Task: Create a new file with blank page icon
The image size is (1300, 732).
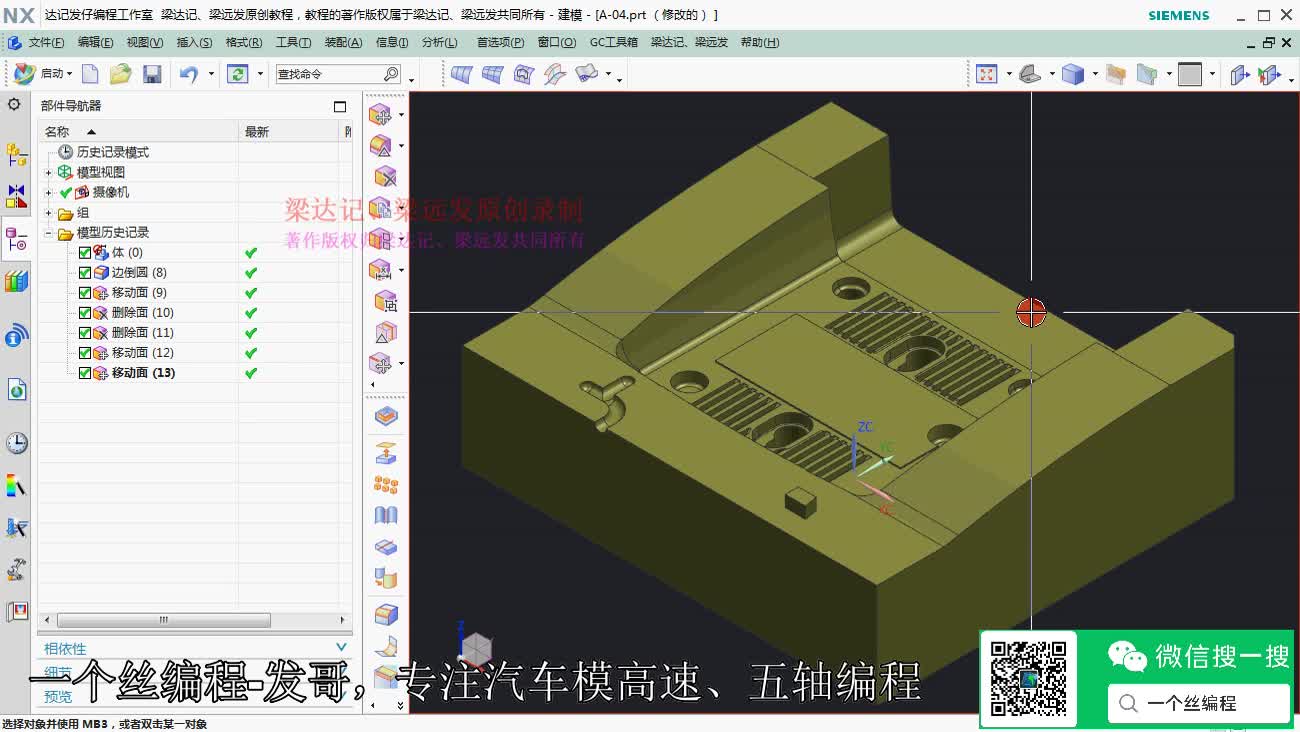Action: [x=90, y=74]
